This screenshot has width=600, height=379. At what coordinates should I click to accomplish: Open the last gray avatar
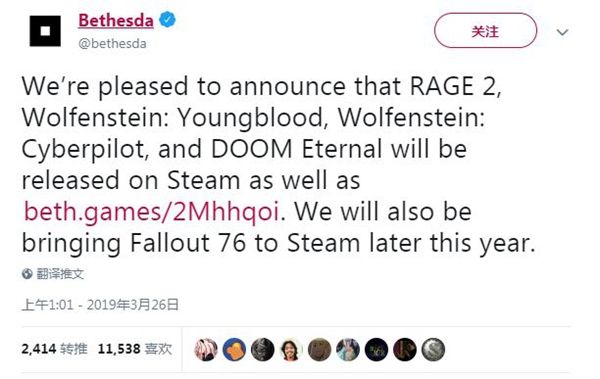coord(433,350)
